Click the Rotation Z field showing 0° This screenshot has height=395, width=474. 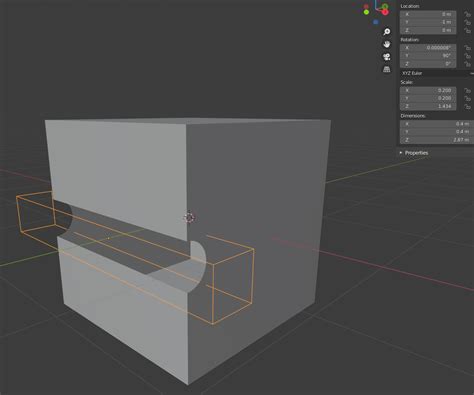[x=428, y=64]
